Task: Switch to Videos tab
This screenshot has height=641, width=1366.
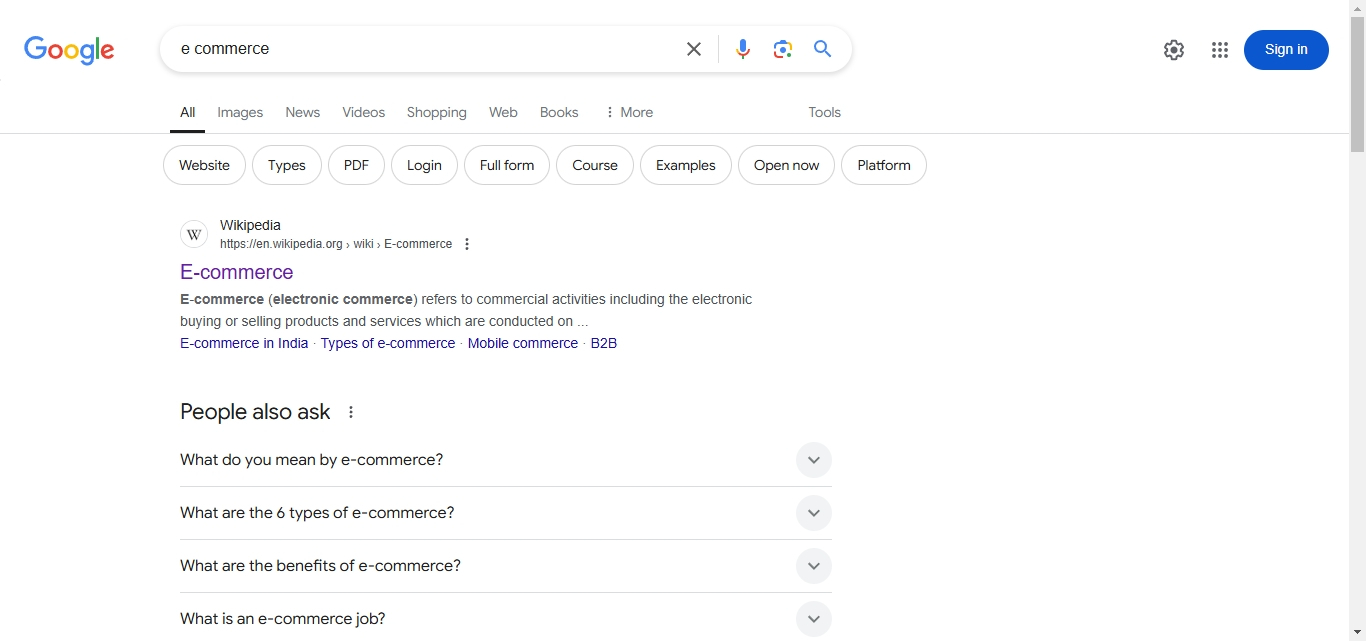Action: (x=364, y=113)
